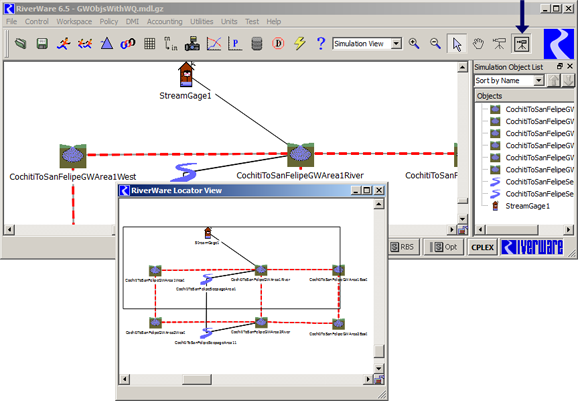The image size is (578, 401).
Task: Undock the Simulation Object List panel
Action: [x=560, y=66]
